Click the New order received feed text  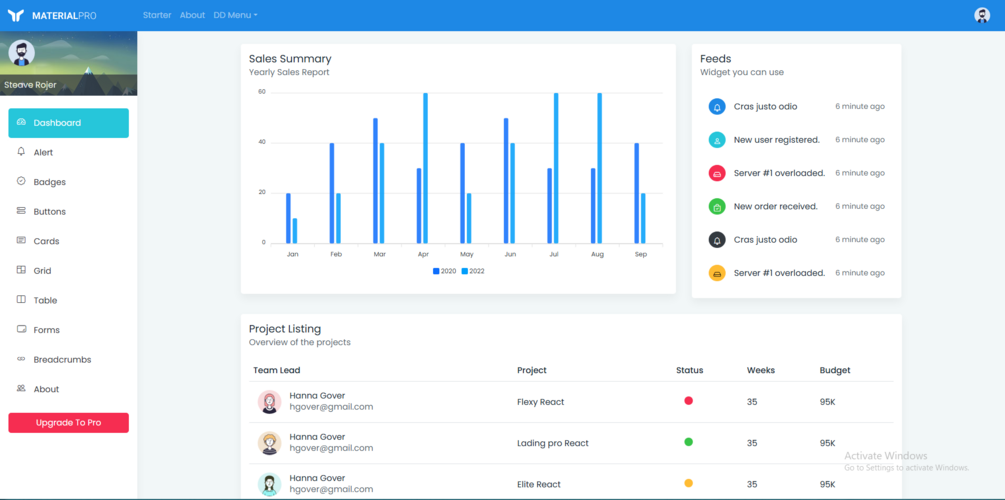(776, 206)
